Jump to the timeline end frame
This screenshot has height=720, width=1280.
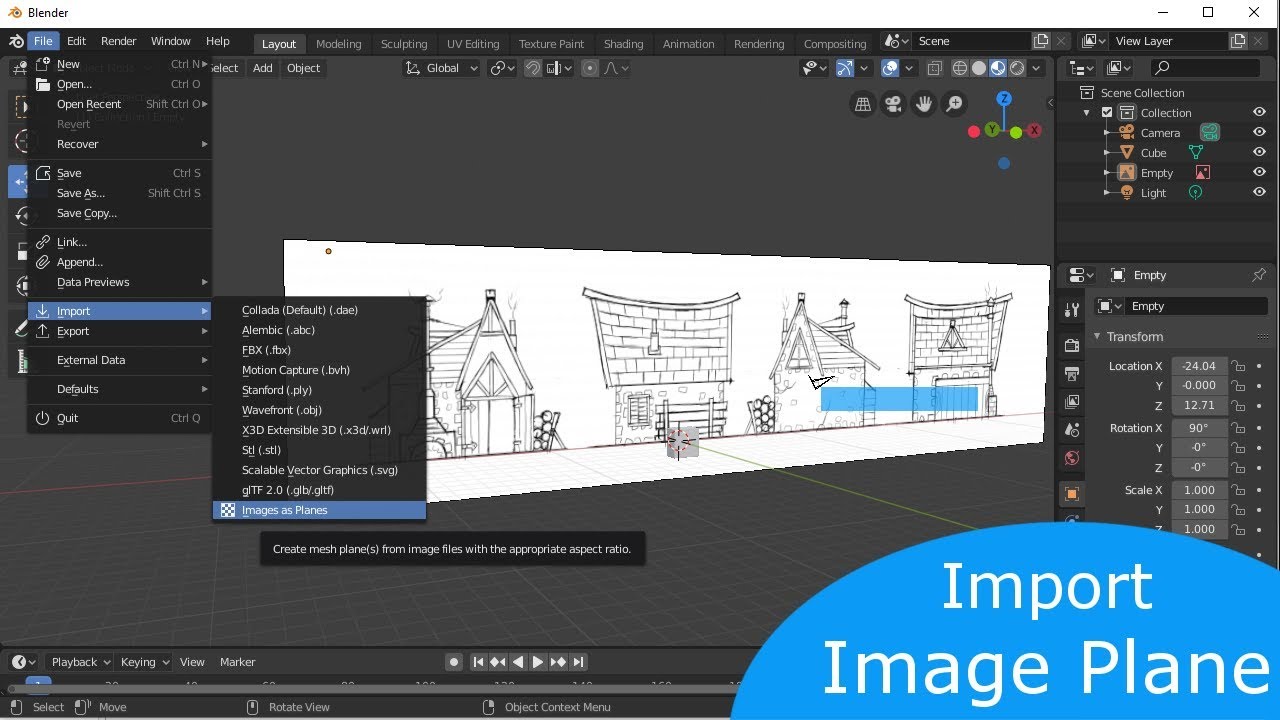coord(578,662)
